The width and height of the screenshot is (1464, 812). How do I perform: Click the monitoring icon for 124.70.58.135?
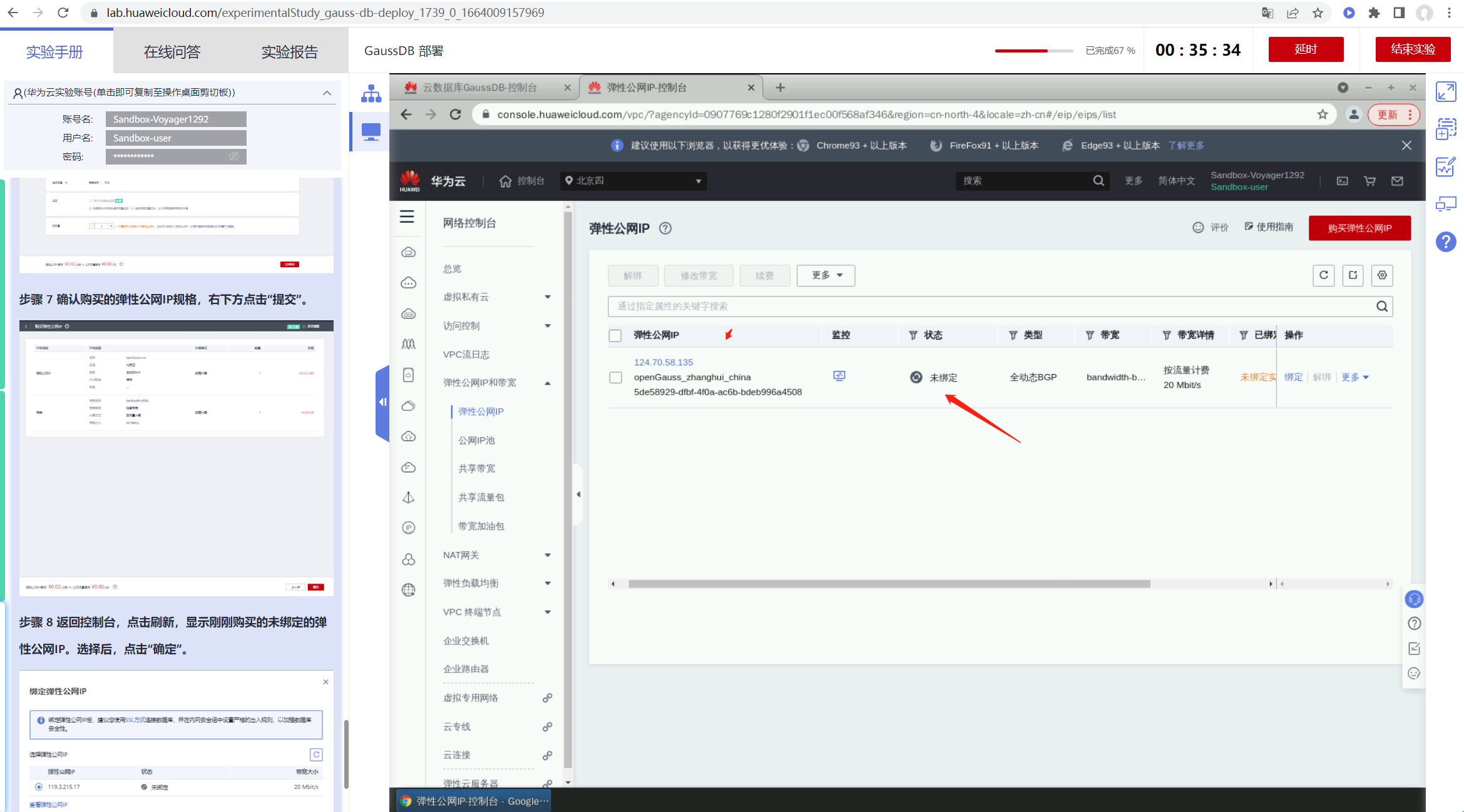click(x=839, y=376)
